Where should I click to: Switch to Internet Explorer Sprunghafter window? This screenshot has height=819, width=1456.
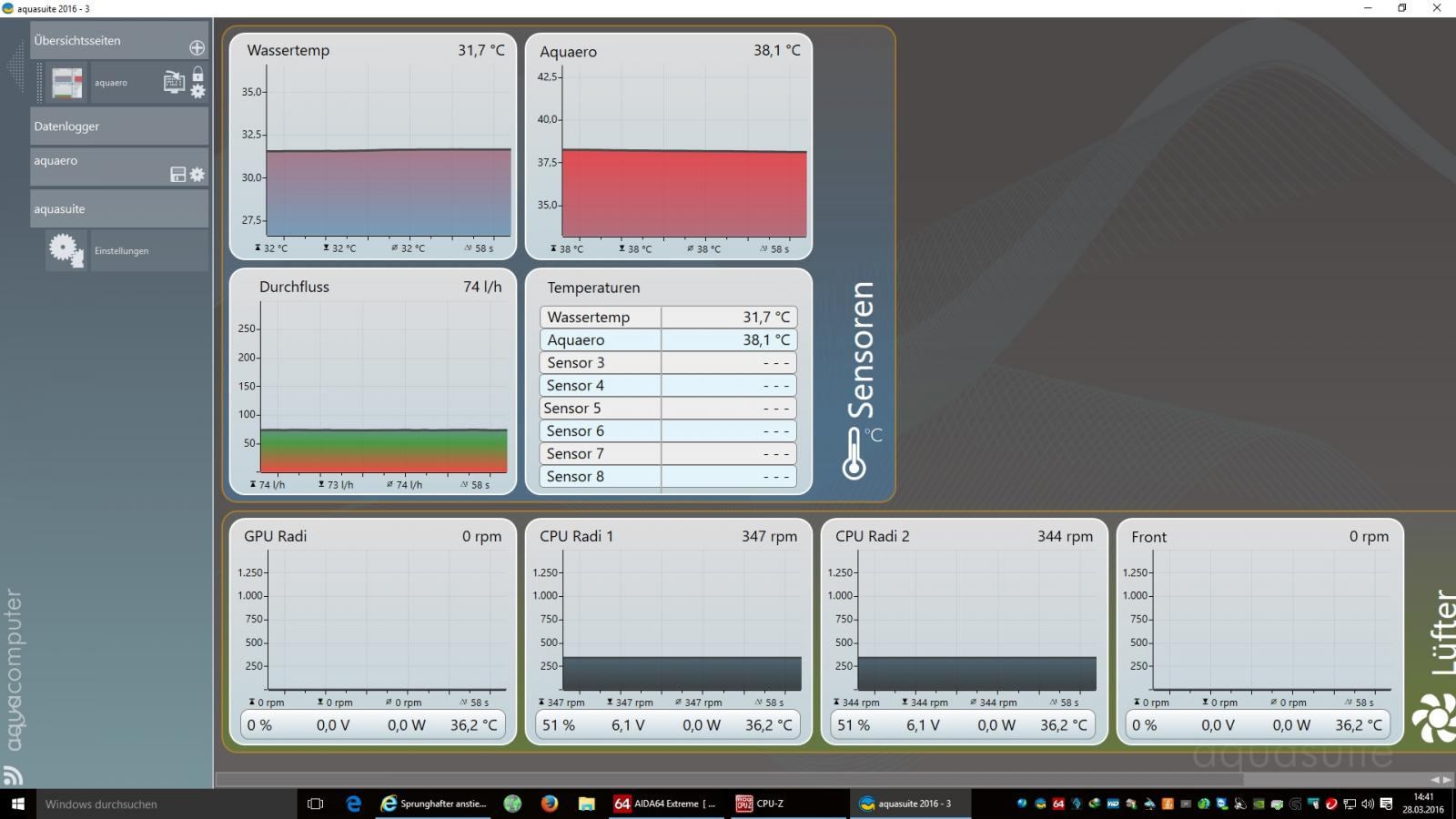[x=434, y=804]
